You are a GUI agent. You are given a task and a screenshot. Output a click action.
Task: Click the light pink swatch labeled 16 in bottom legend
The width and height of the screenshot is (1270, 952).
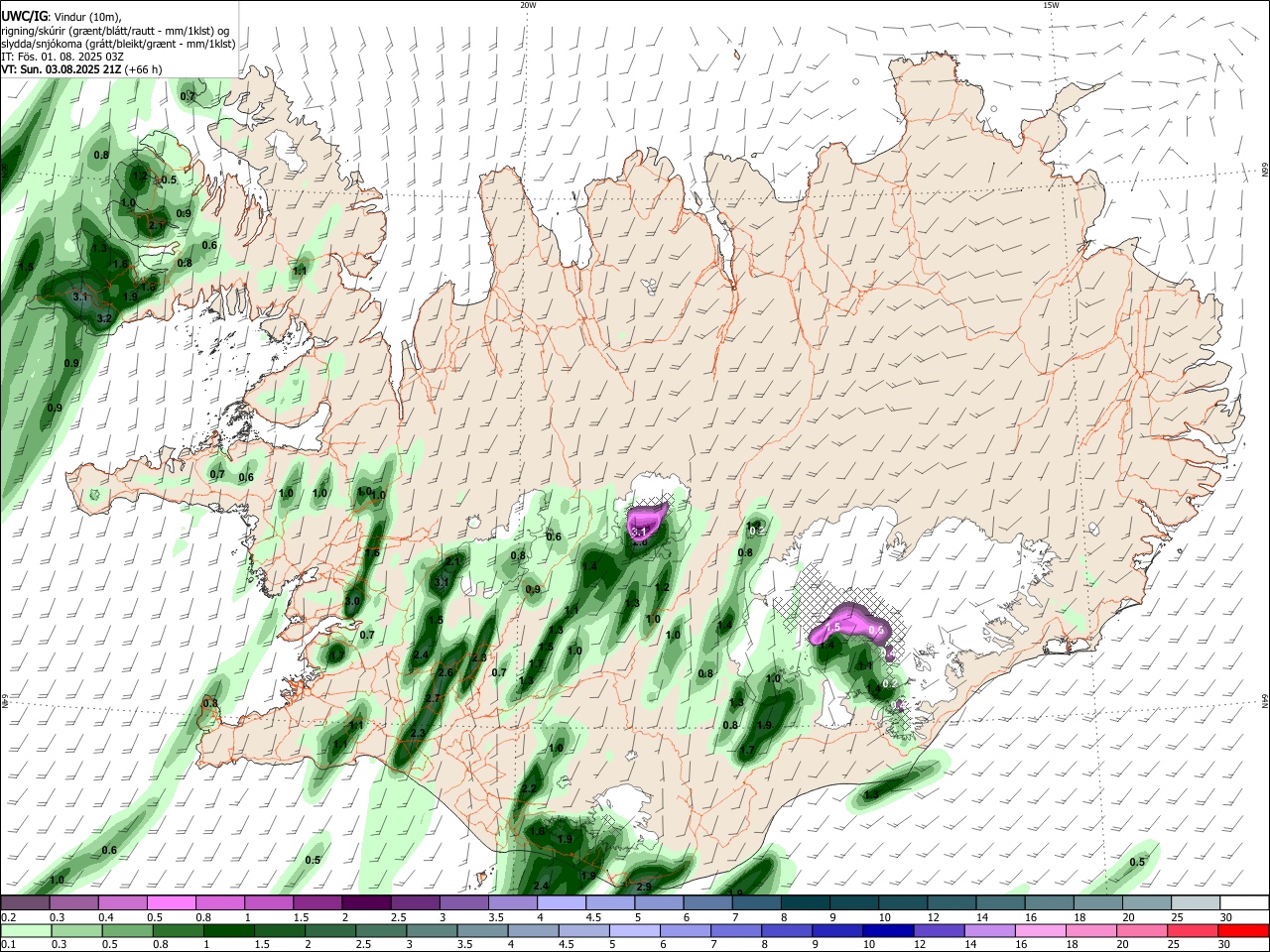(x=1040, y=930)
